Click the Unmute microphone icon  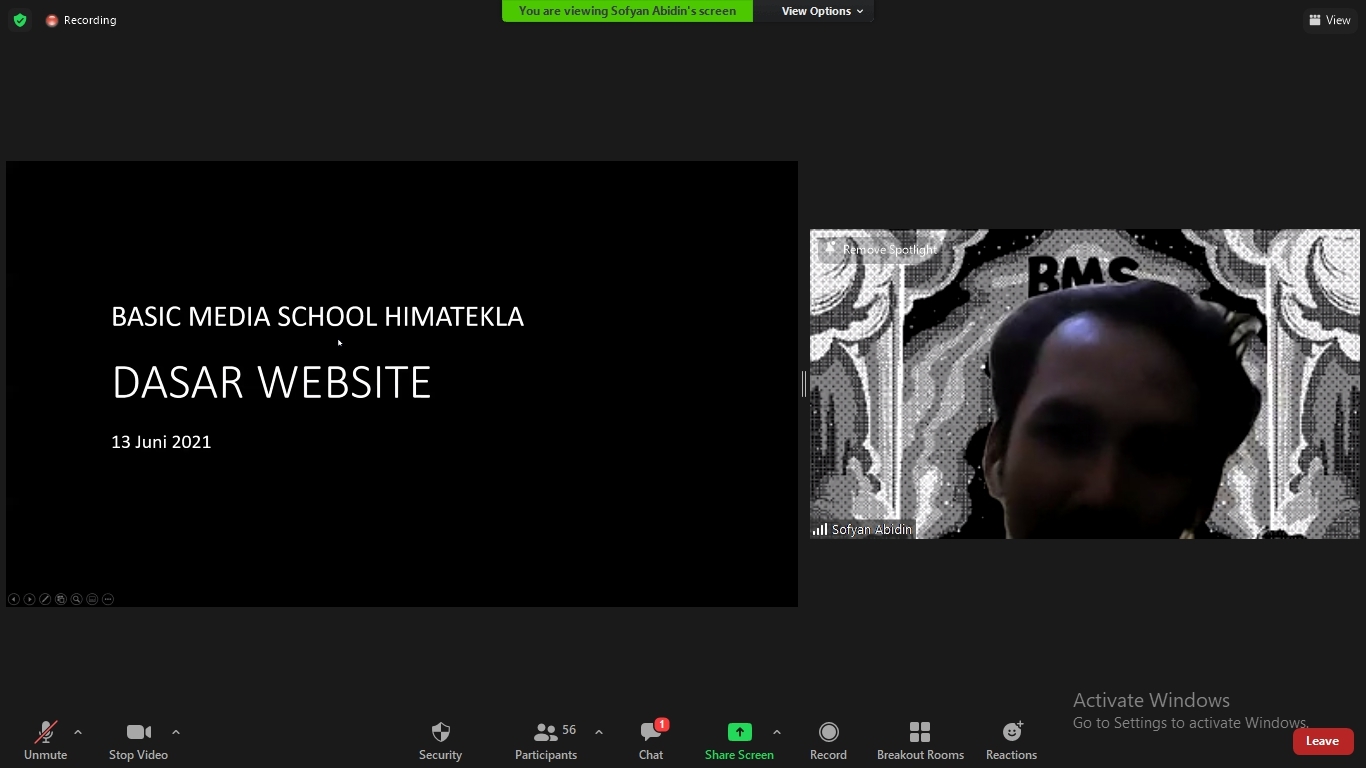(45, 733)
